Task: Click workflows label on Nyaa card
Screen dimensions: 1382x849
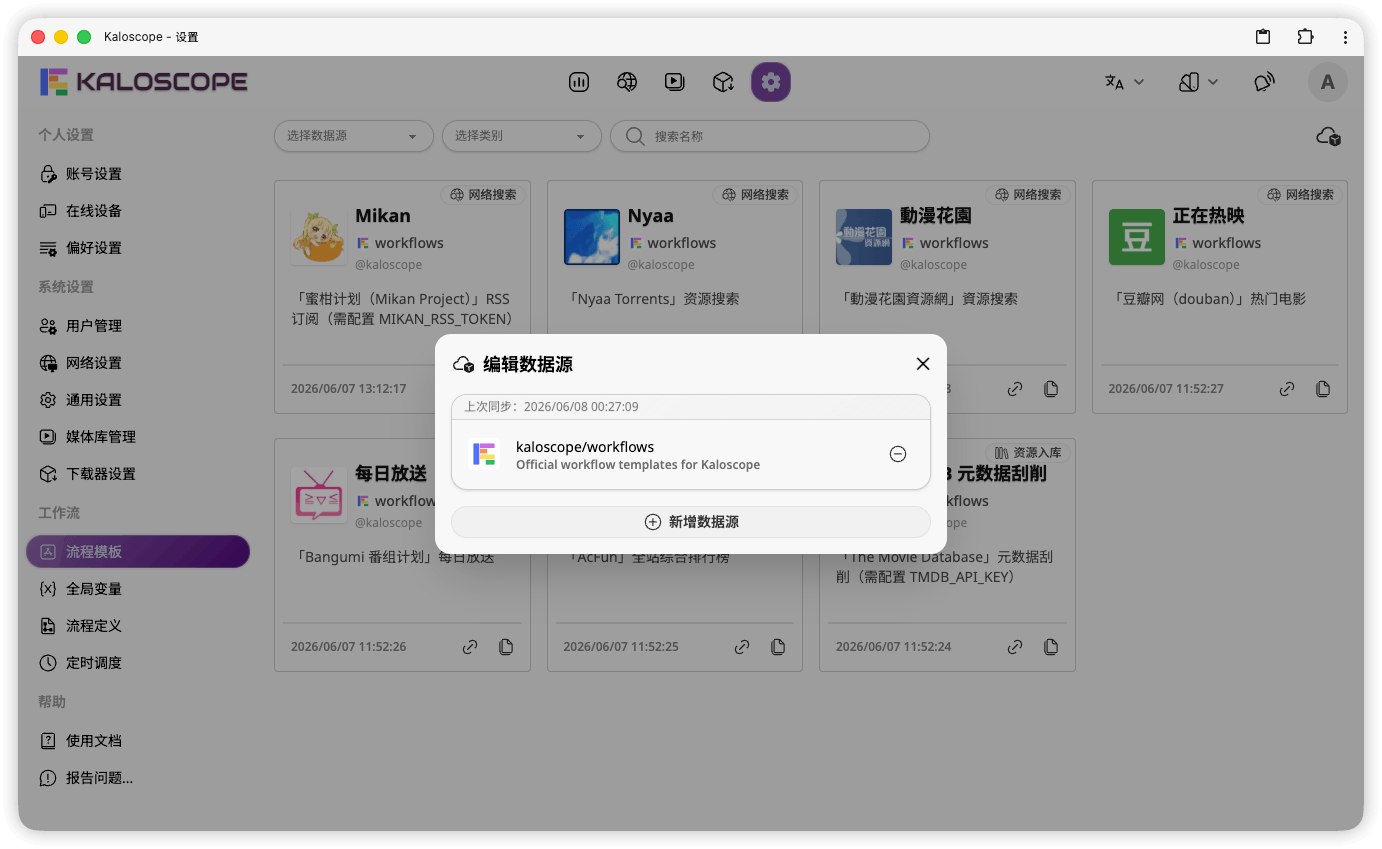Action: (x=681, y=243)
